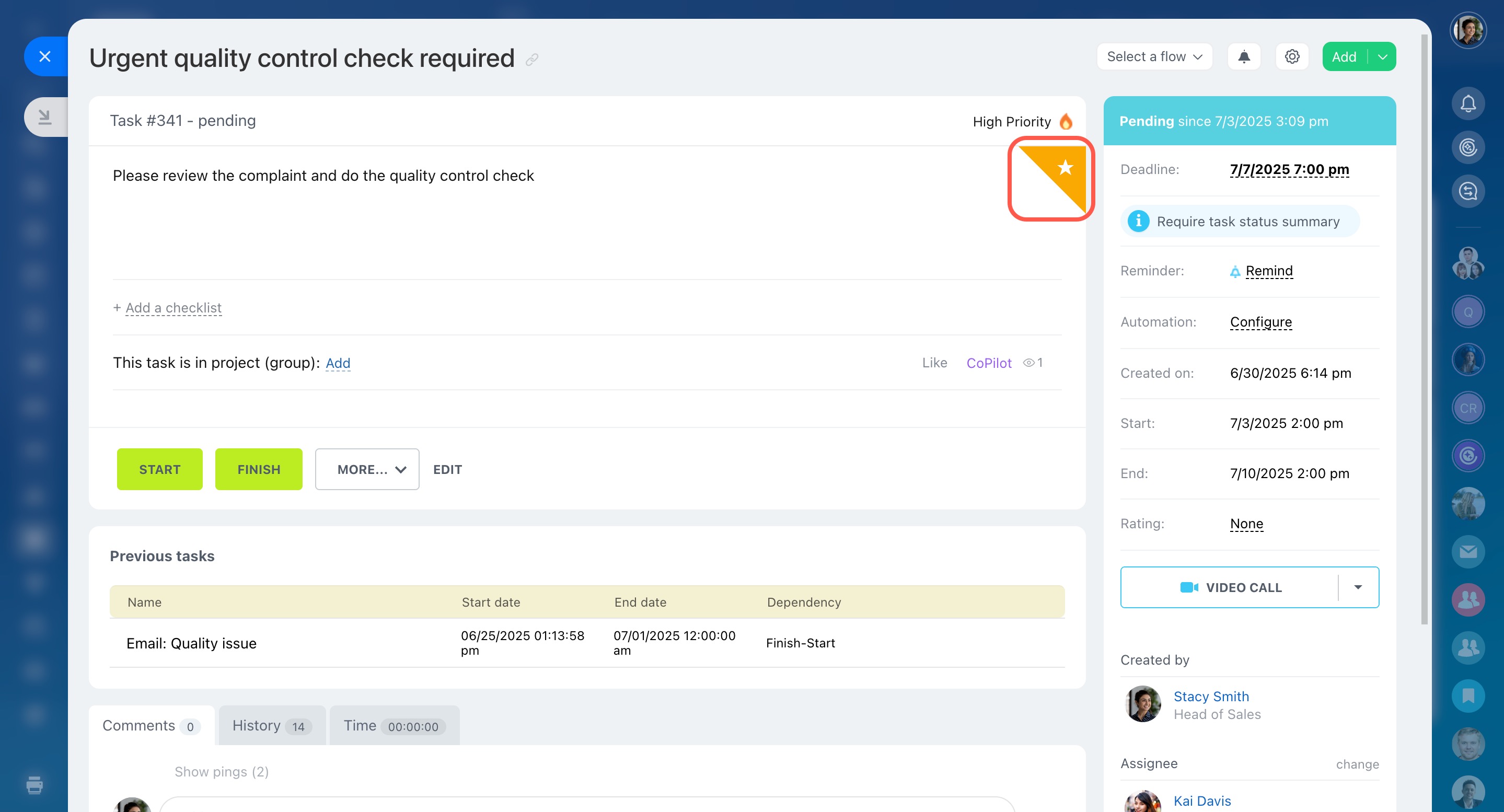Change the deadline 7/7/2025 7:00 pm
This screenshot has height=812, width=1504.
pos(1289,169)
